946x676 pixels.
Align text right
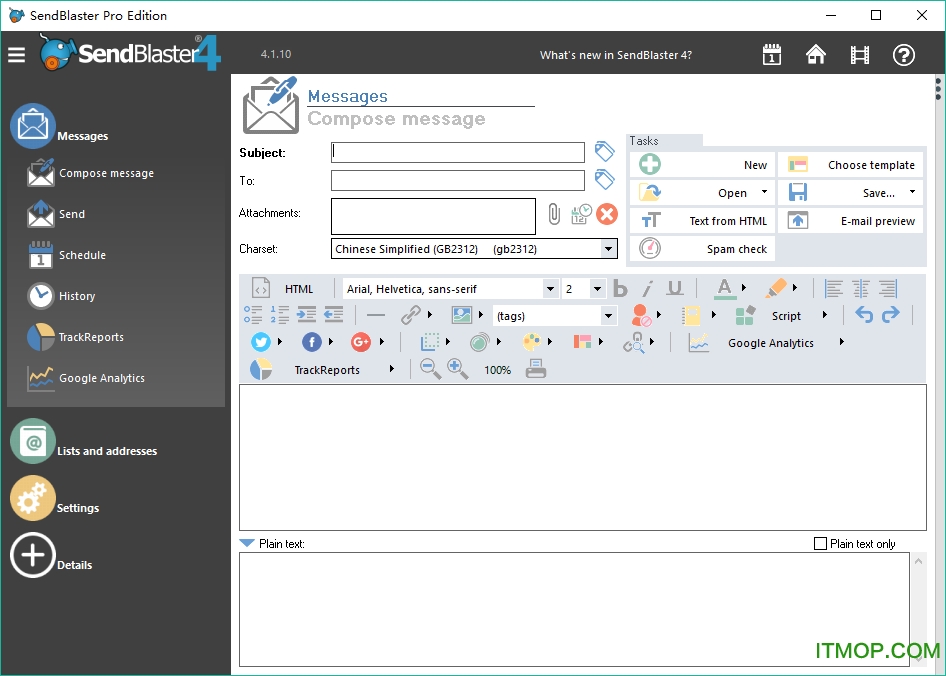[x=887, y=289]
